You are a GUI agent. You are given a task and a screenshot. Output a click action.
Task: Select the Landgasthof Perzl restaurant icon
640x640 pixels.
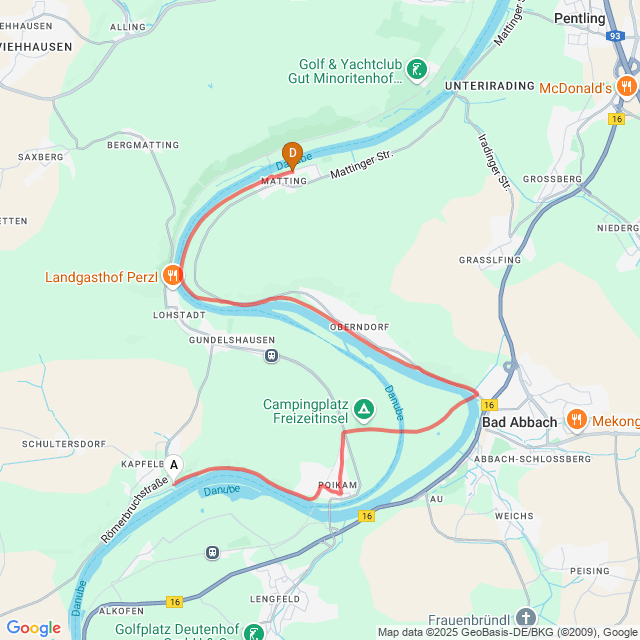click(173, 276)
